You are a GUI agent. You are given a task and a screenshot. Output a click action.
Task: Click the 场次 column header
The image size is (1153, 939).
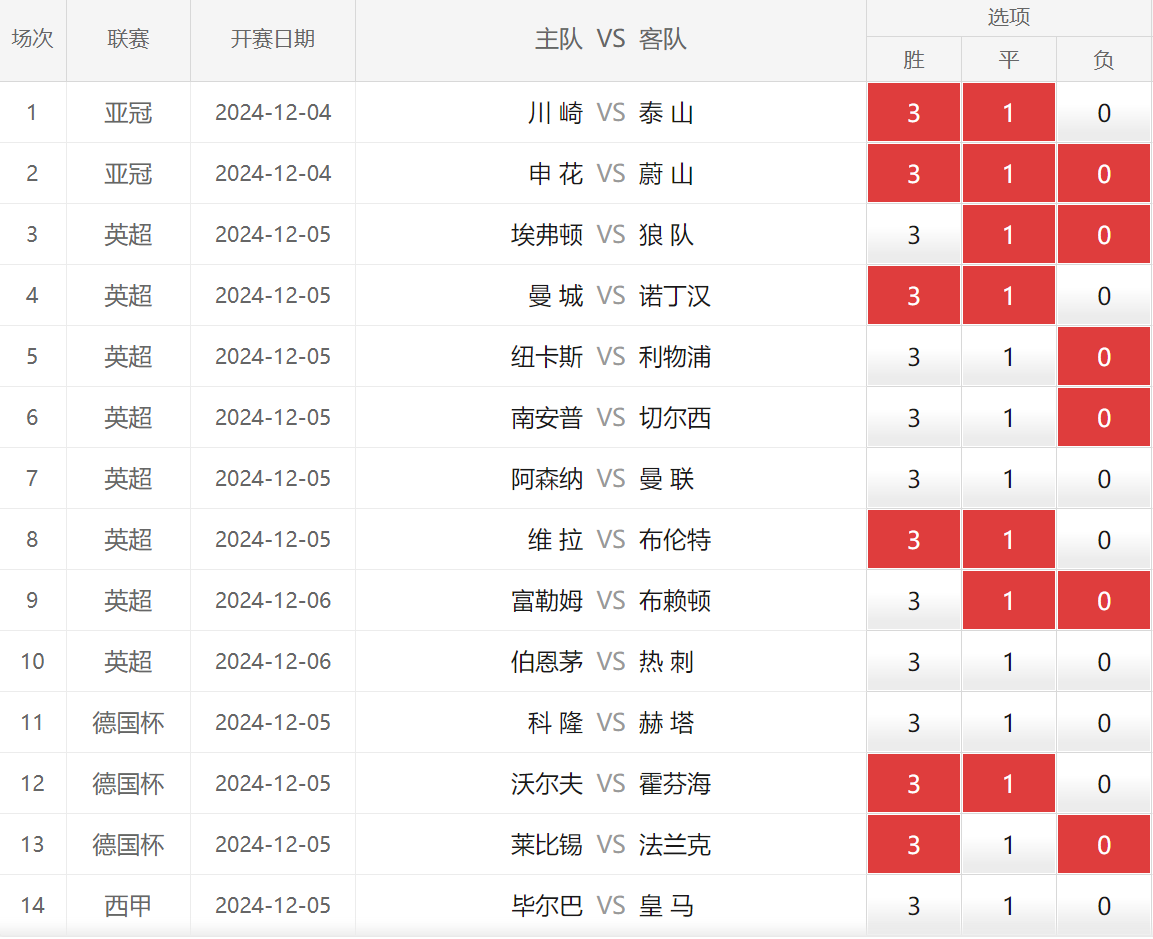pyautogui.click(x=32, y=39)
